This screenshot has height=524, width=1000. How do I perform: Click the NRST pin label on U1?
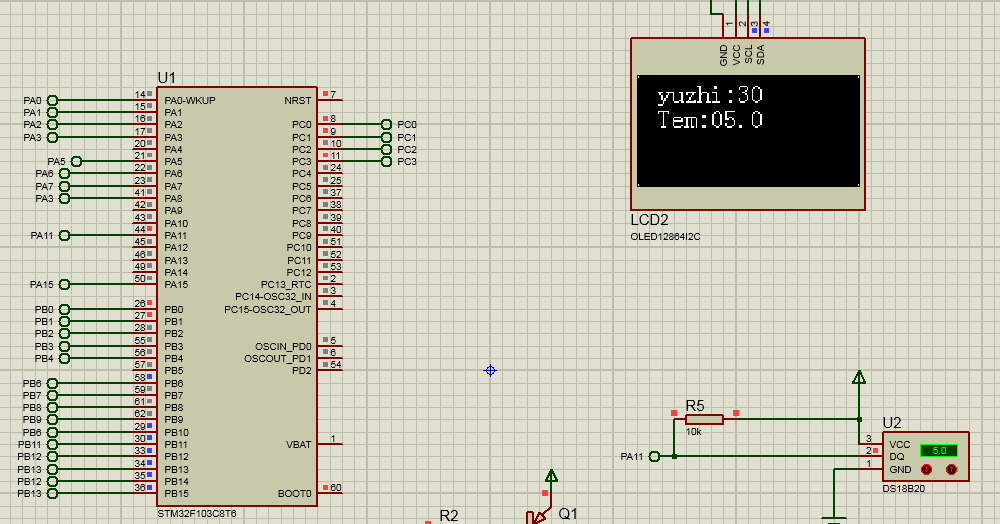tap(298, 101)
